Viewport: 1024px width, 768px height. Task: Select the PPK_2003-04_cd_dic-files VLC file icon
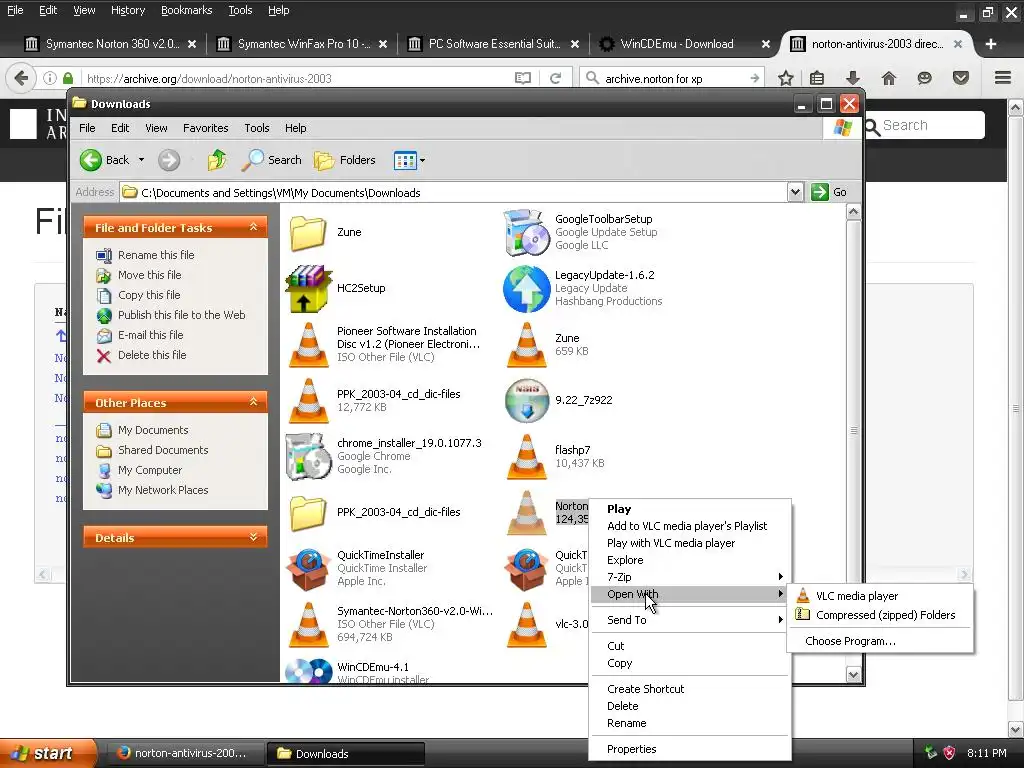pyautogui.click(x=309, y=400)
